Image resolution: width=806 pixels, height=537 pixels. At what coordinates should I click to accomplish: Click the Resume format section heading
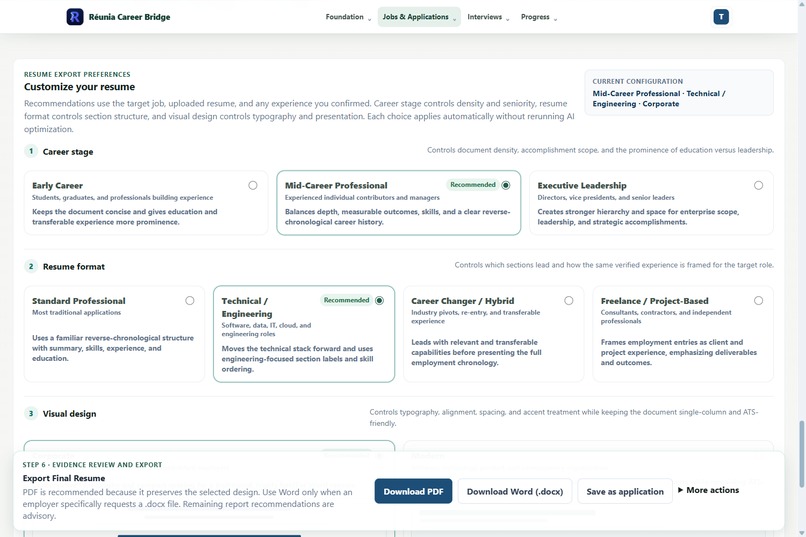click(x=74, y=267)
